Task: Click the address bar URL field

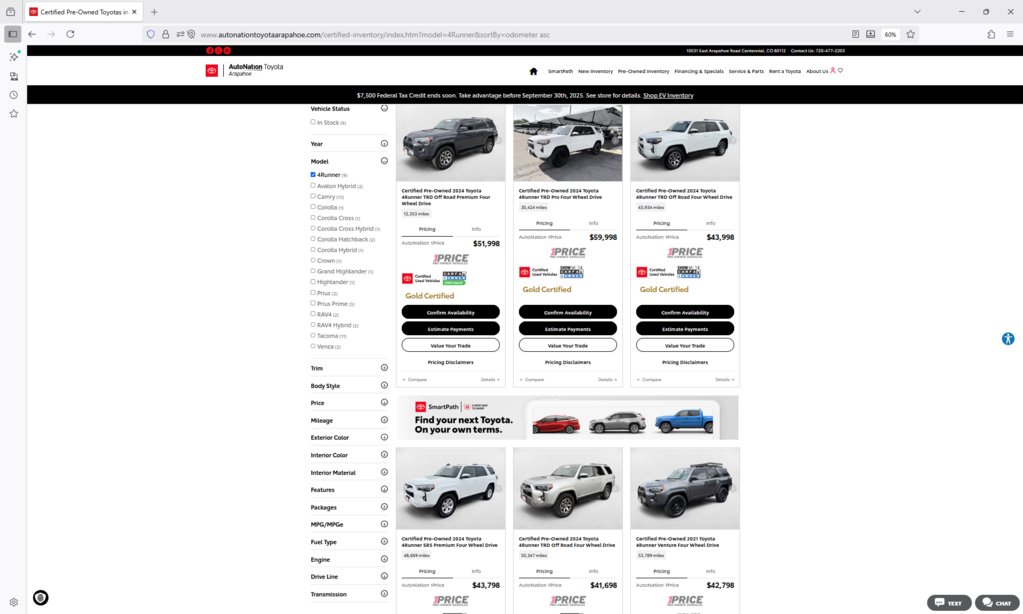Action: pos(522,35)
